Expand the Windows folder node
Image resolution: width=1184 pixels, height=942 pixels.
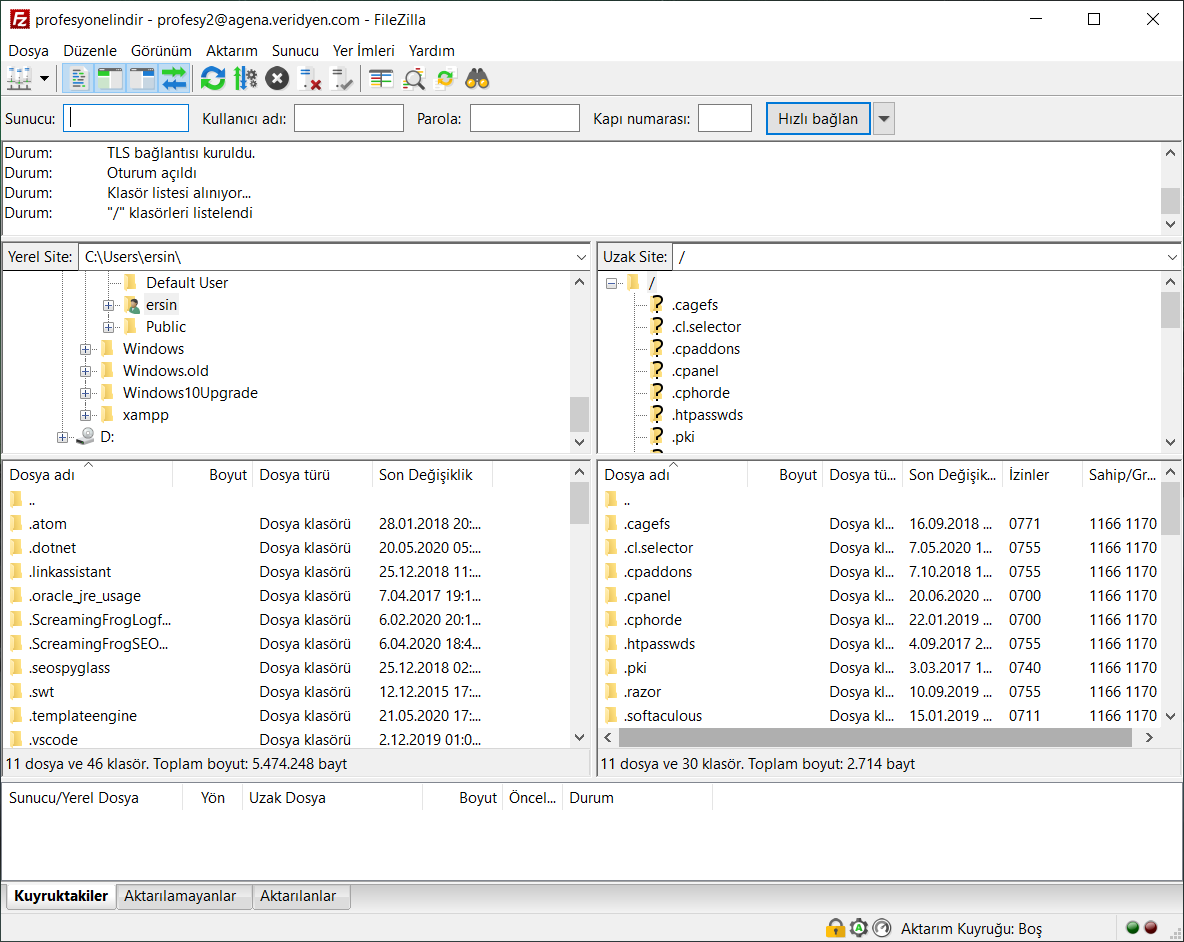(x=85, y=349)
